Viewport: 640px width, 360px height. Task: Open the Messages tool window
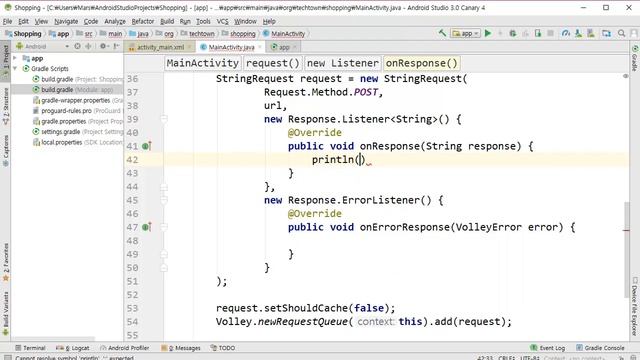pos(181,348)
